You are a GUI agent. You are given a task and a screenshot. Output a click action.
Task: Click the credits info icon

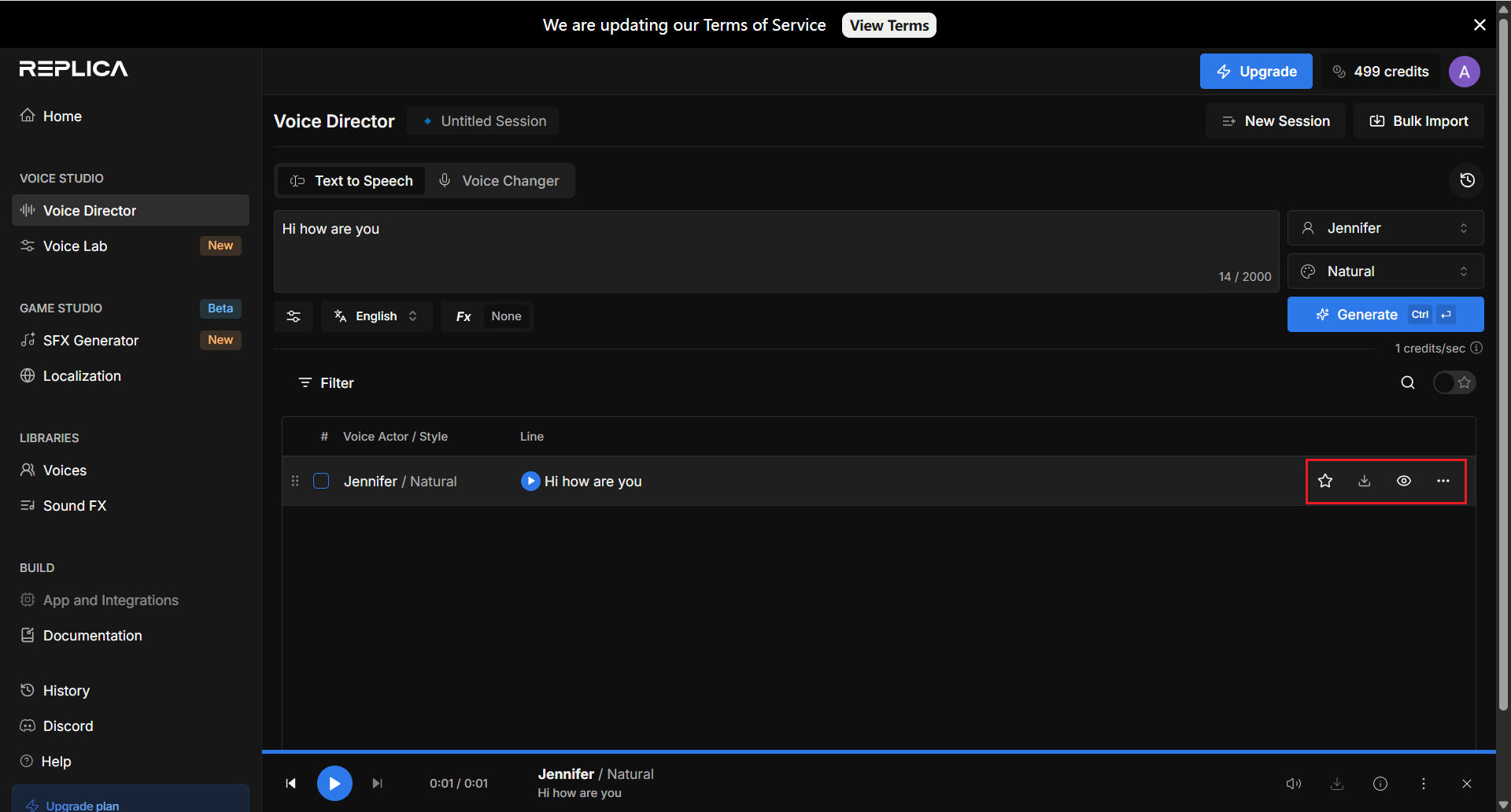click(1476, 348)
